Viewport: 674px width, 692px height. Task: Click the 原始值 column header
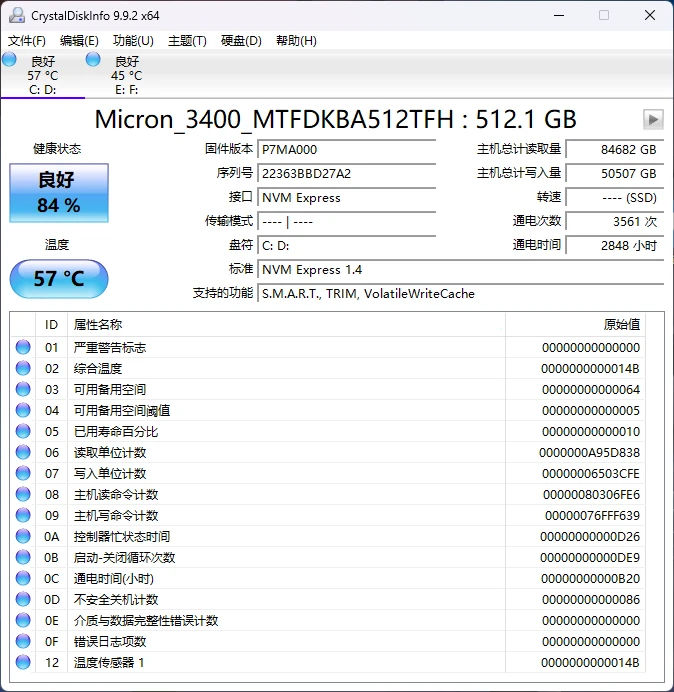575,325
